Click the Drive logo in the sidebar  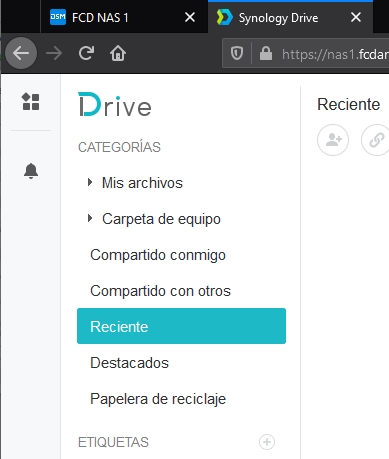115,105
